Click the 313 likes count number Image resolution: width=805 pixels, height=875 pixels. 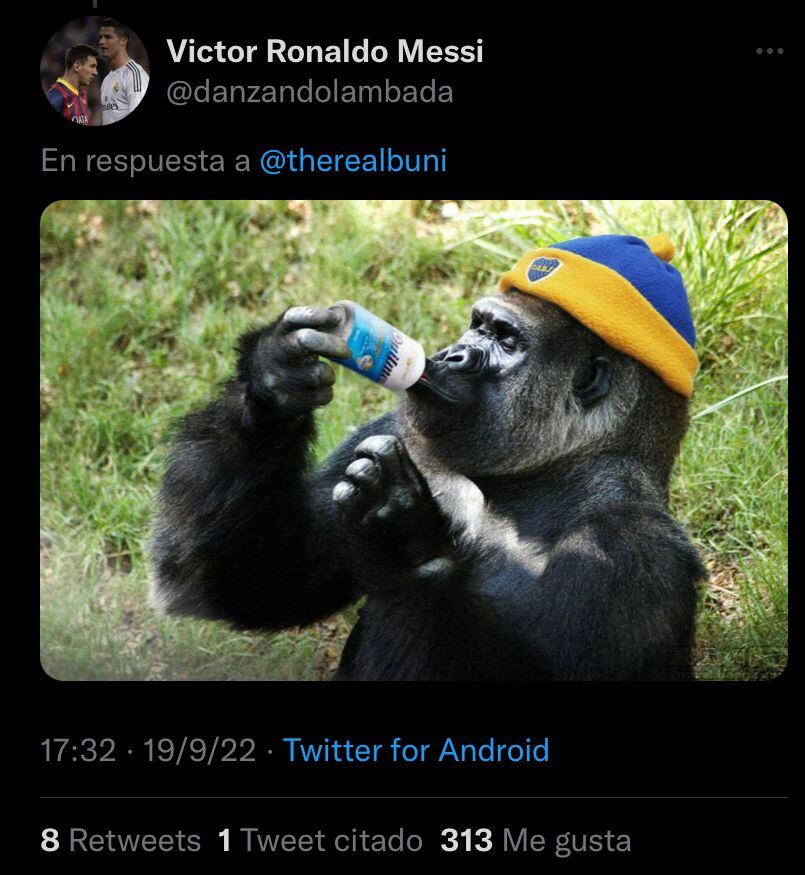(x=466, y=840)
